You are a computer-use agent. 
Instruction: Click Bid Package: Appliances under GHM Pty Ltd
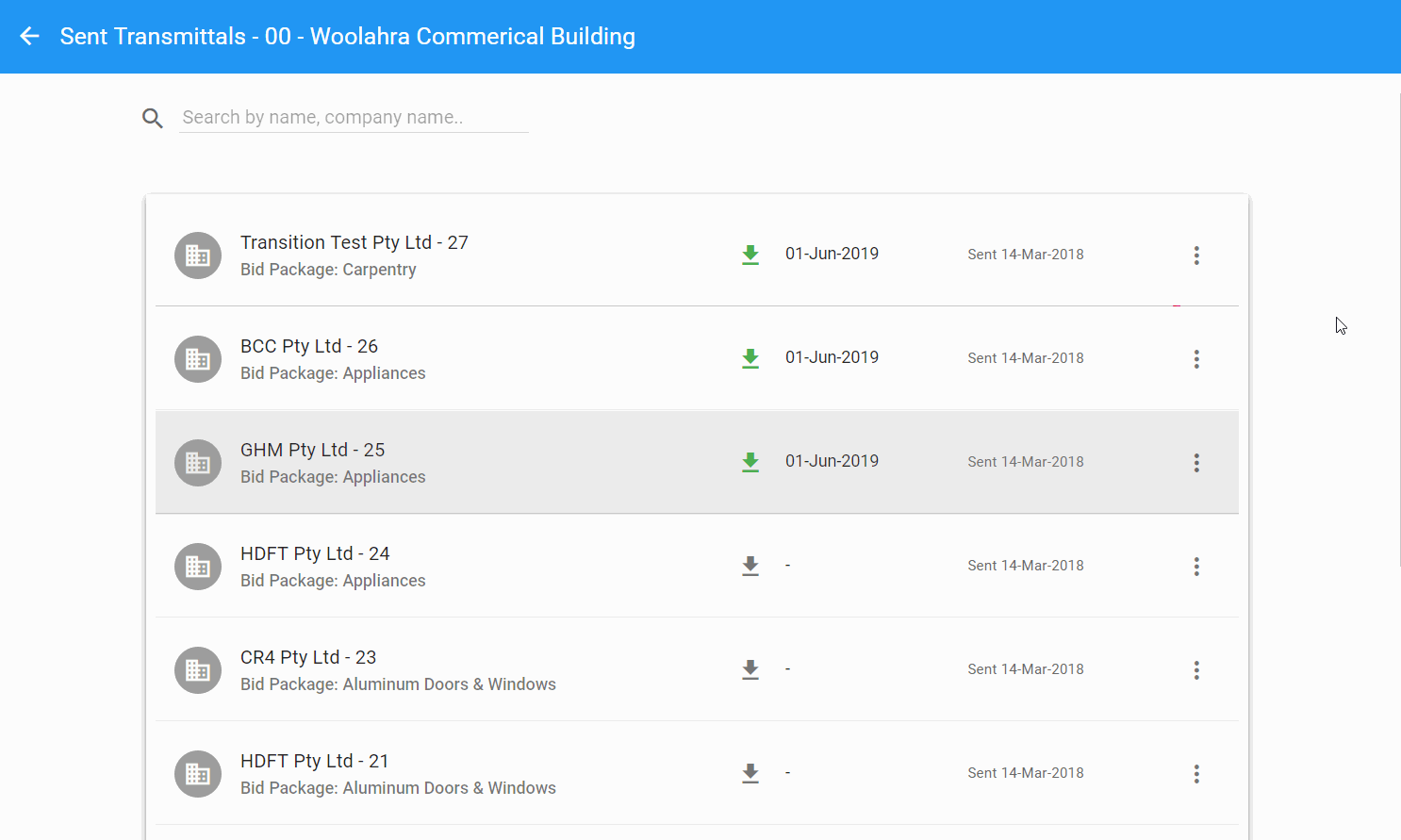tap(333, 477)
